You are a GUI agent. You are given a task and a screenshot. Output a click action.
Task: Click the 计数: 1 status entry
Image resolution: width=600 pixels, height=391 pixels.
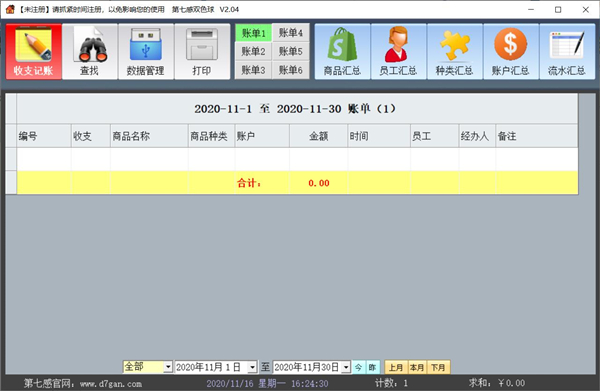click(x=391, y=383)
